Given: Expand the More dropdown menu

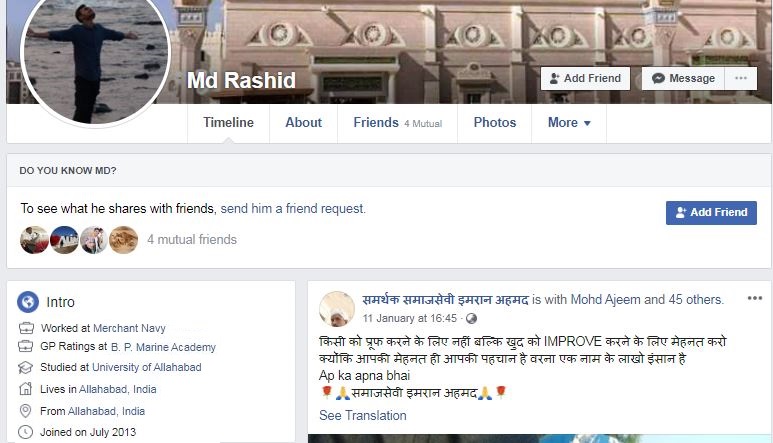Looking at the screenshot, I should pyautogui.click(x=569, y=123).
